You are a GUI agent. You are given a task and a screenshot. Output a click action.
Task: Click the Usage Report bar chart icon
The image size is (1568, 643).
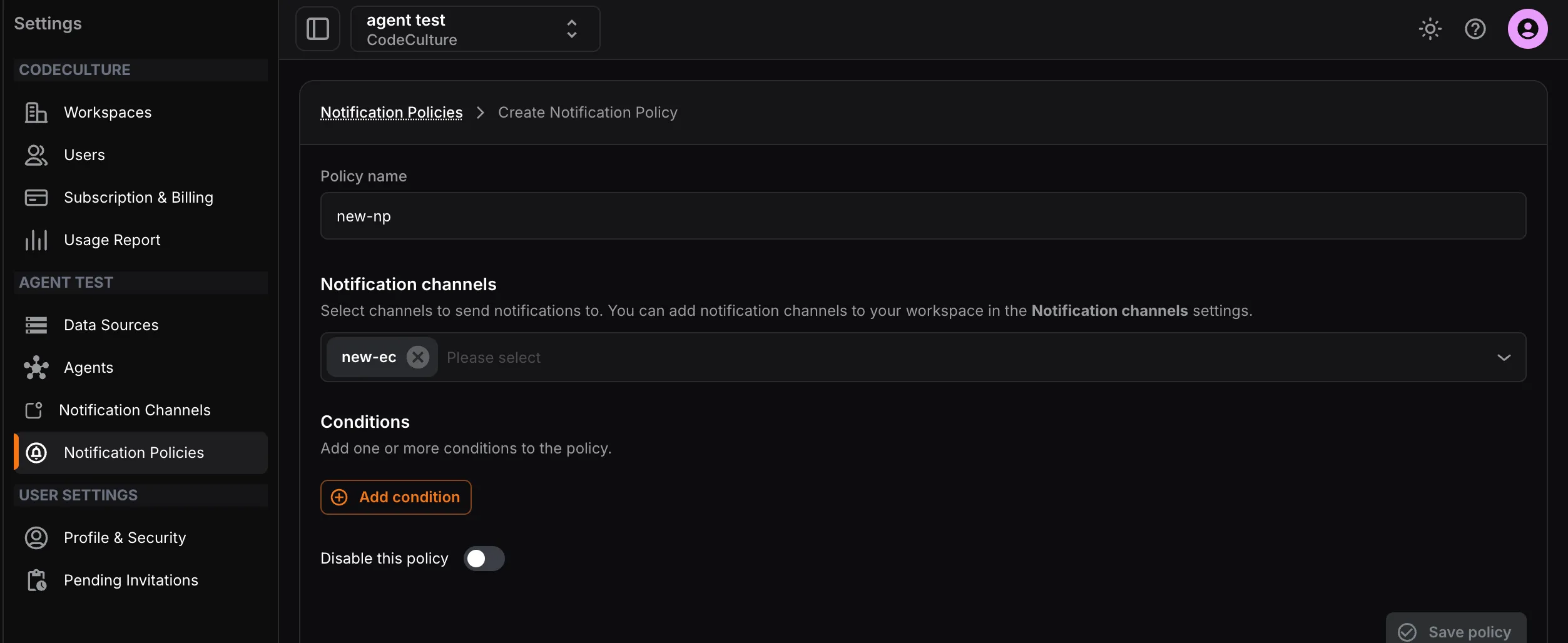36,240
